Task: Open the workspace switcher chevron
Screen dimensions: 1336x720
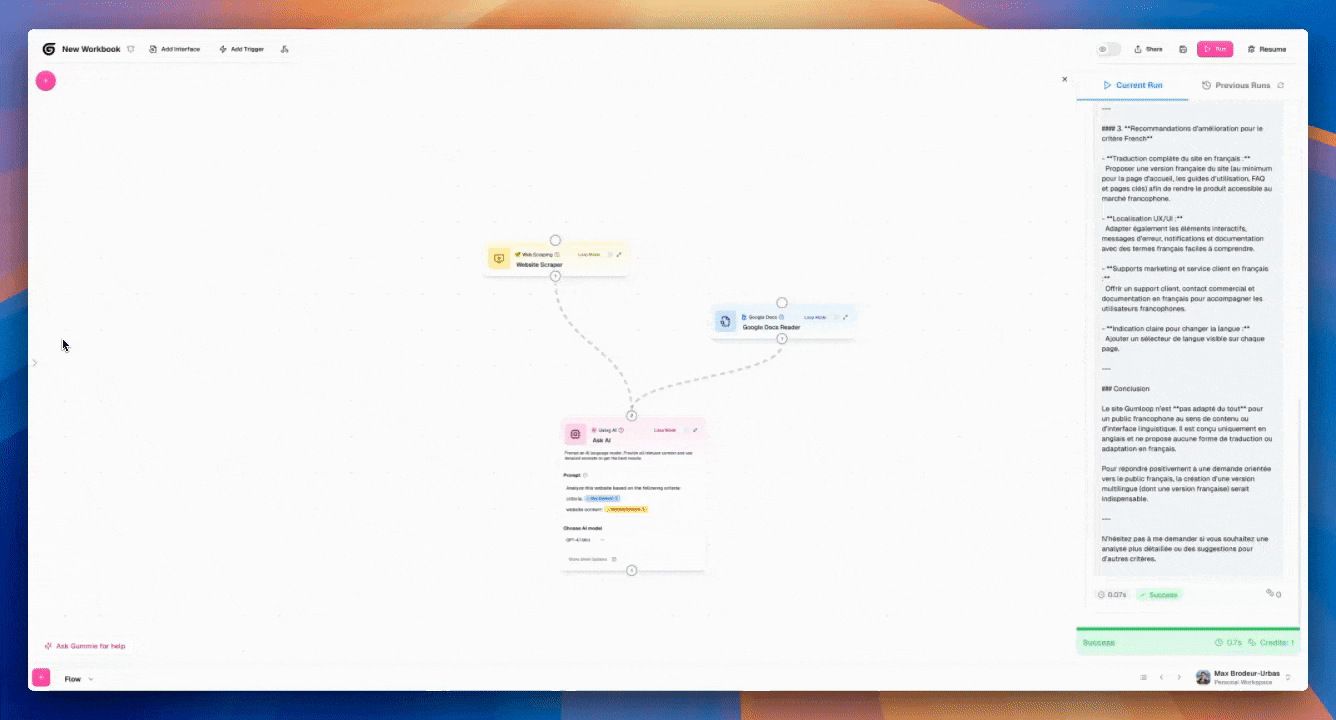Action: coord(1288,678)
